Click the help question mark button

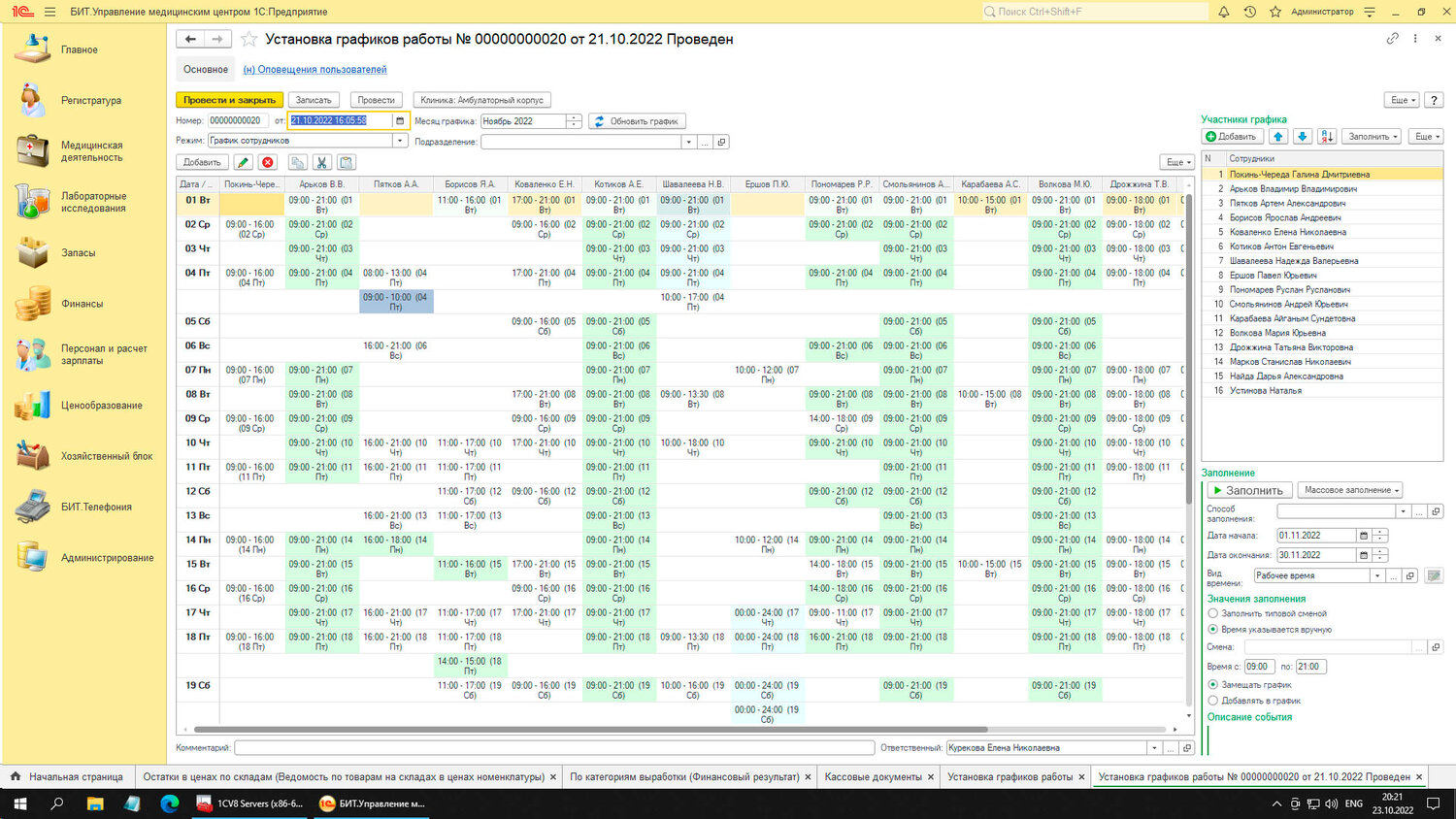pyautogui.click(x=1434, y=100)
